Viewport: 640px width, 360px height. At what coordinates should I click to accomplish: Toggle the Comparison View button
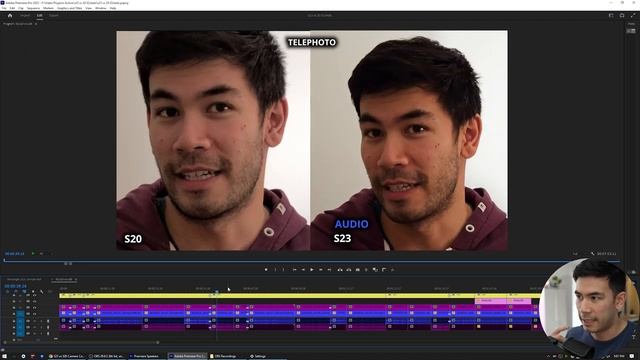tap(375, 269)
